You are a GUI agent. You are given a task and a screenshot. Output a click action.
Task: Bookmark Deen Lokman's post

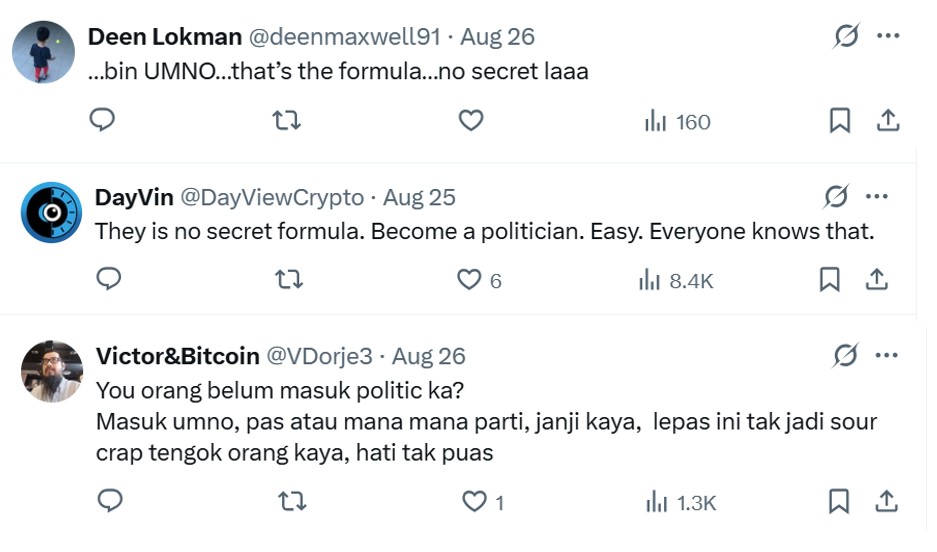point(840,121)
